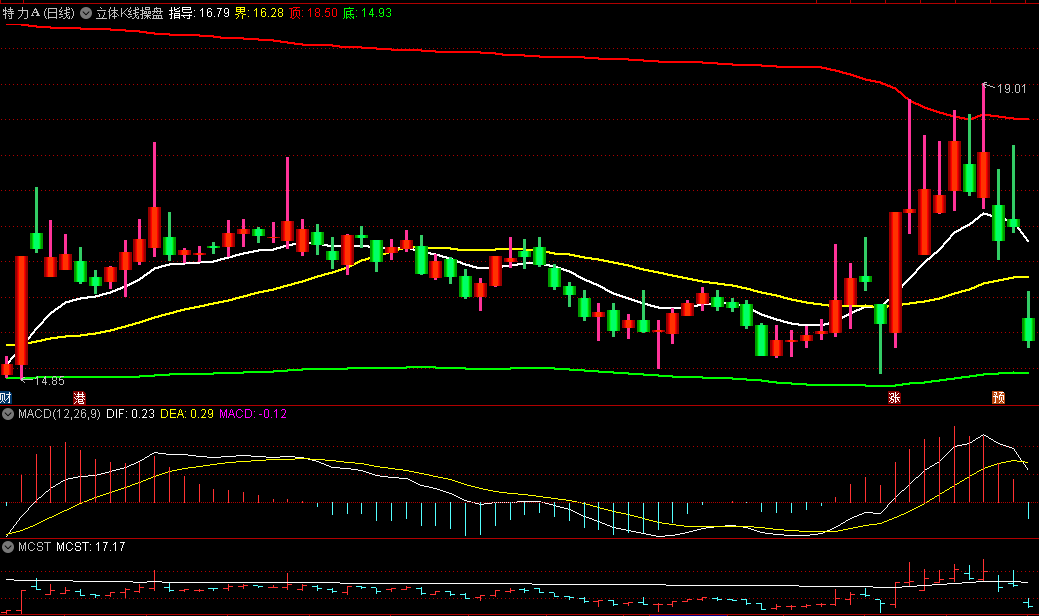Click the 19.01 high price label
This screenshot has height=616, width=1039.
click(x=1011, y=89)
